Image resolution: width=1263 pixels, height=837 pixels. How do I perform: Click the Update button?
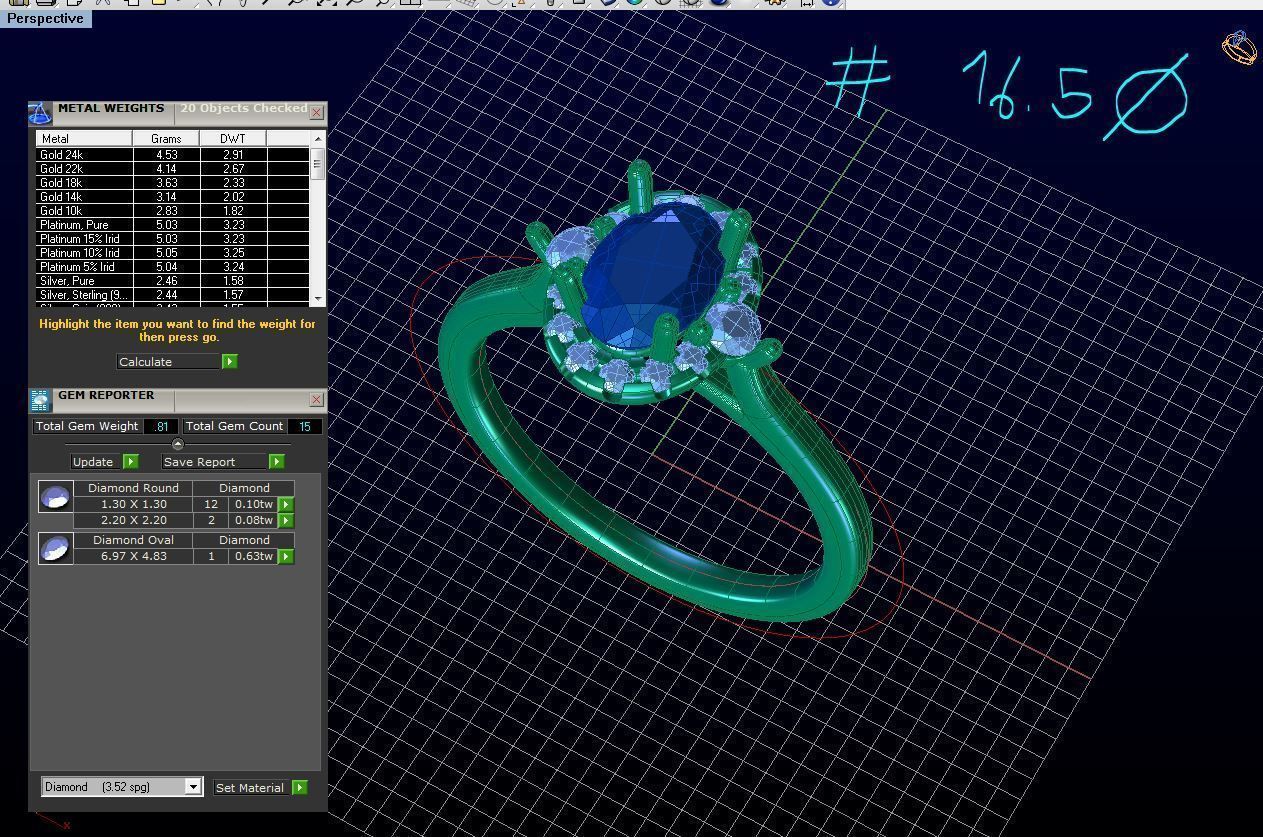(x=96, y=461)
